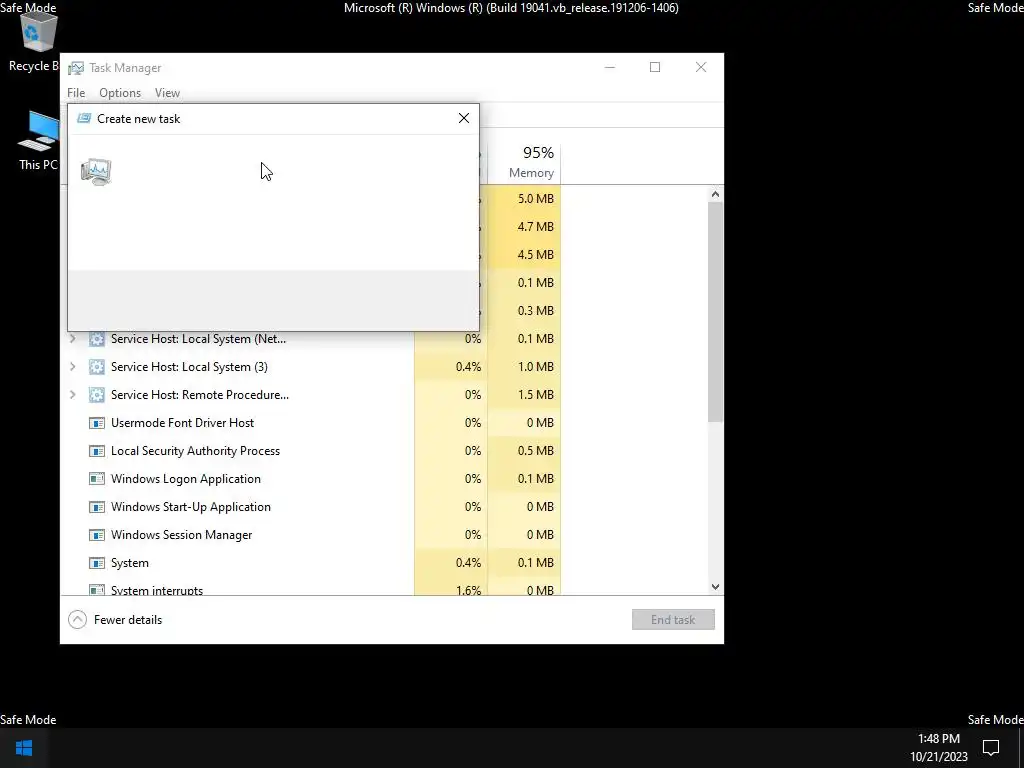
Task: Expand Service Host: Local System (3) row
Action: tap(73, 366)
